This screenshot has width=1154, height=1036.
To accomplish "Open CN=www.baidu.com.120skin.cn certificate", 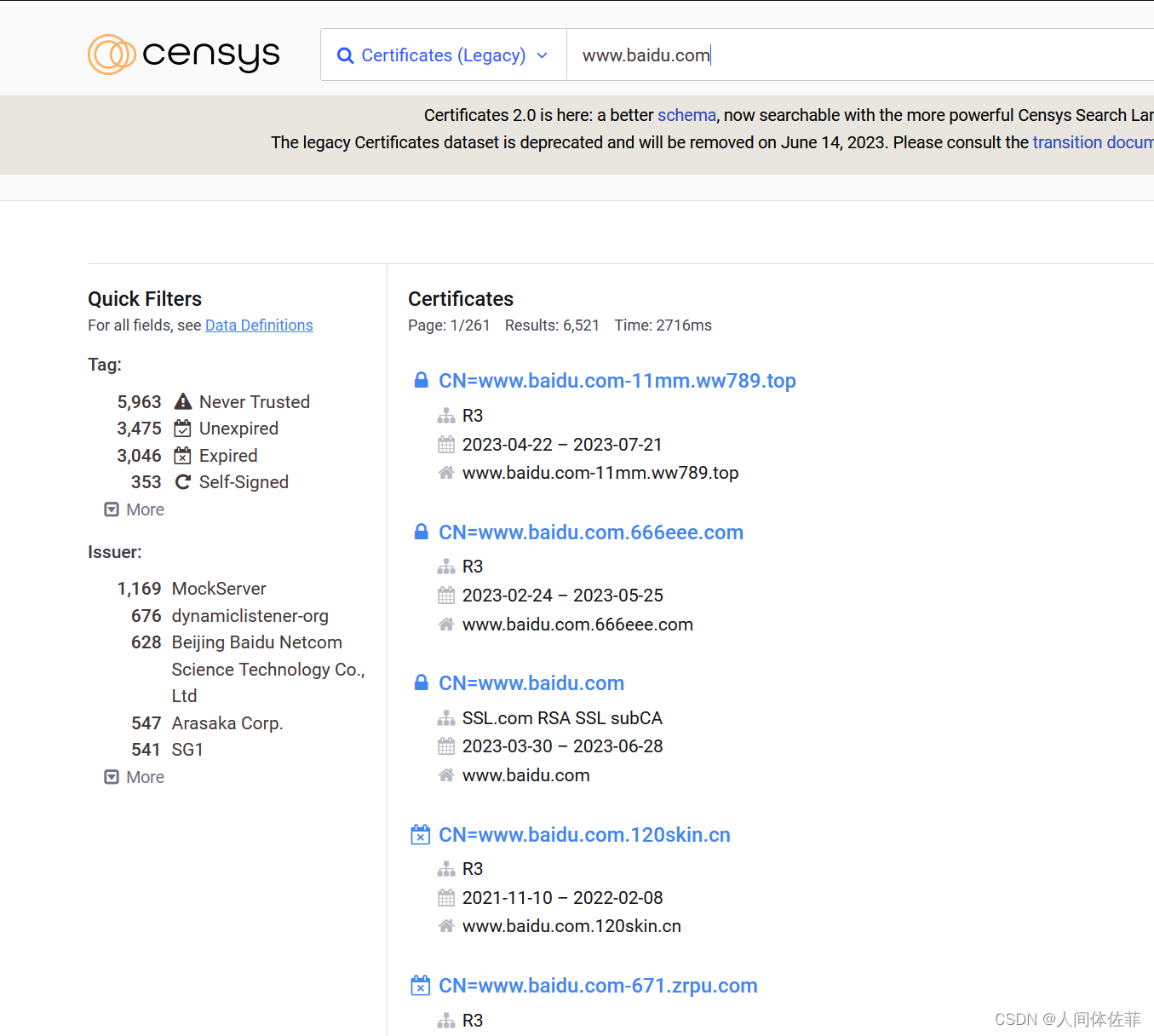I will tap(584, 835).
